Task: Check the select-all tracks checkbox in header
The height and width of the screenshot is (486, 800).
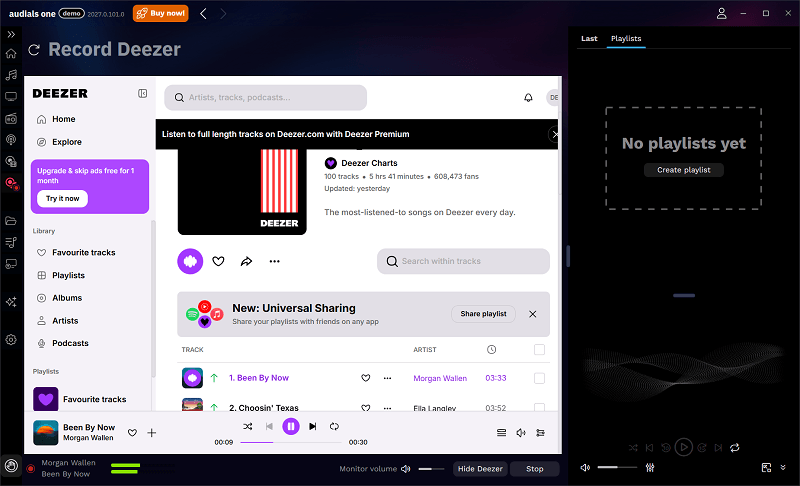Action: (x=539, y=349)
